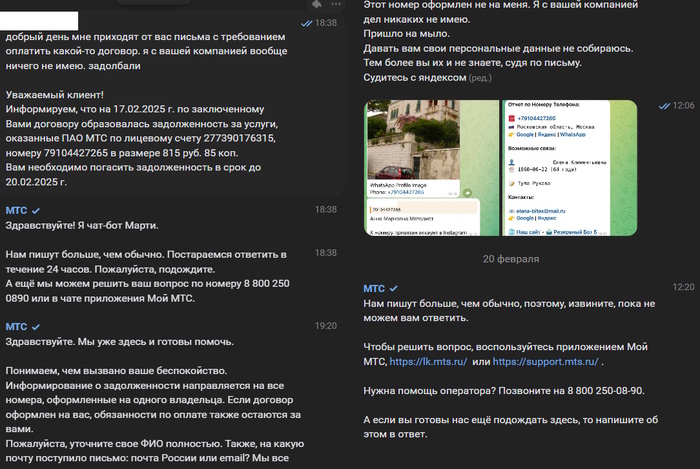Click the read checkmarks beside 12:06
Viewport: 700px width, 469px height.
[x=664, y=105]
